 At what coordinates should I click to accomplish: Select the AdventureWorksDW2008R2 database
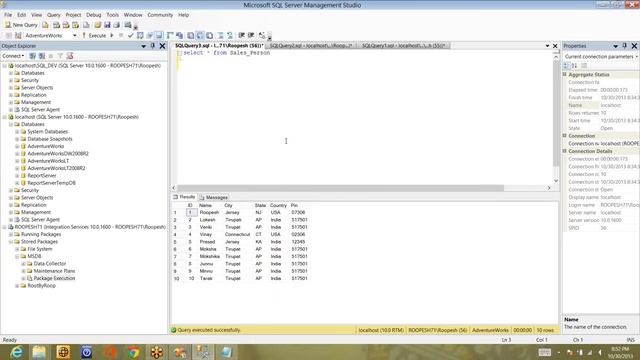(x=58, y=153)
